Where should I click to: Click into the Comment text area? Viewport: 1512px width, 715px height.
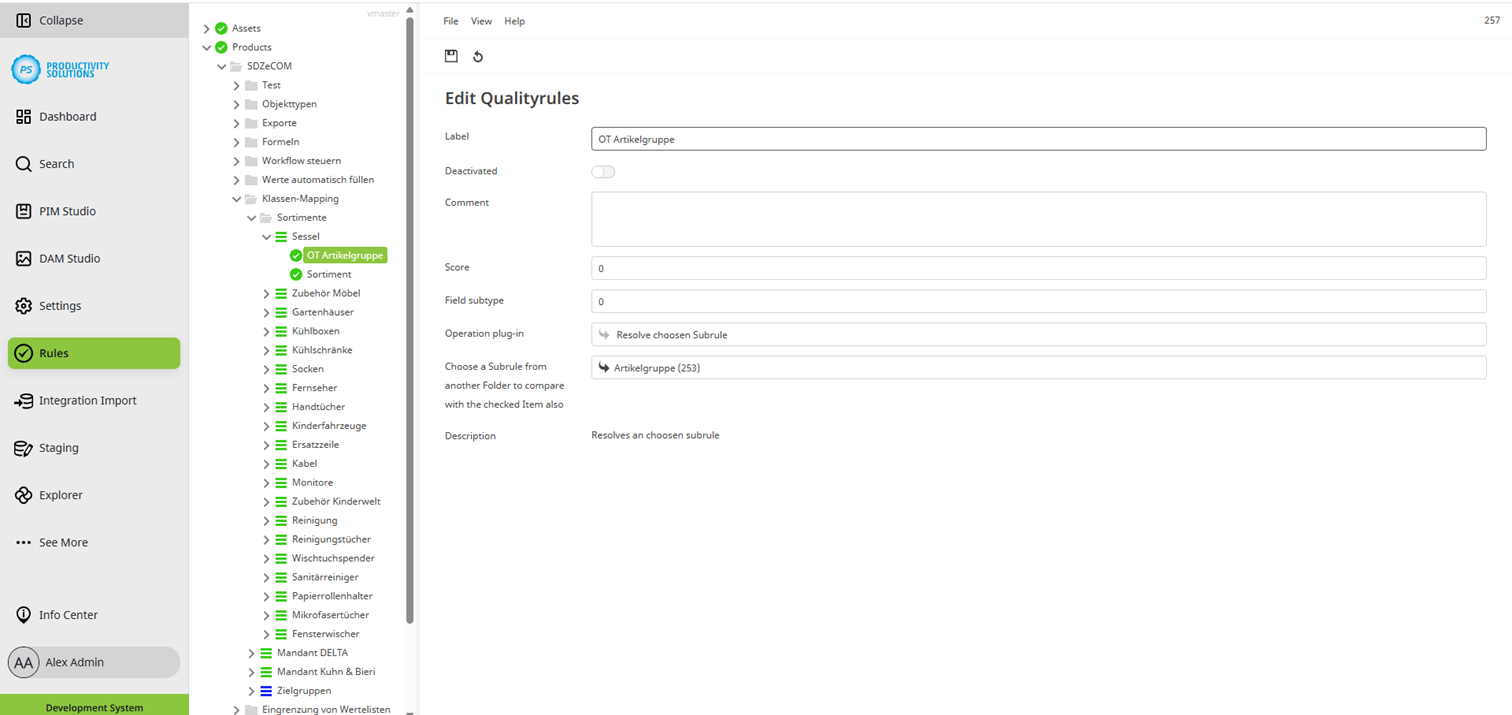tap(1038, 219)
